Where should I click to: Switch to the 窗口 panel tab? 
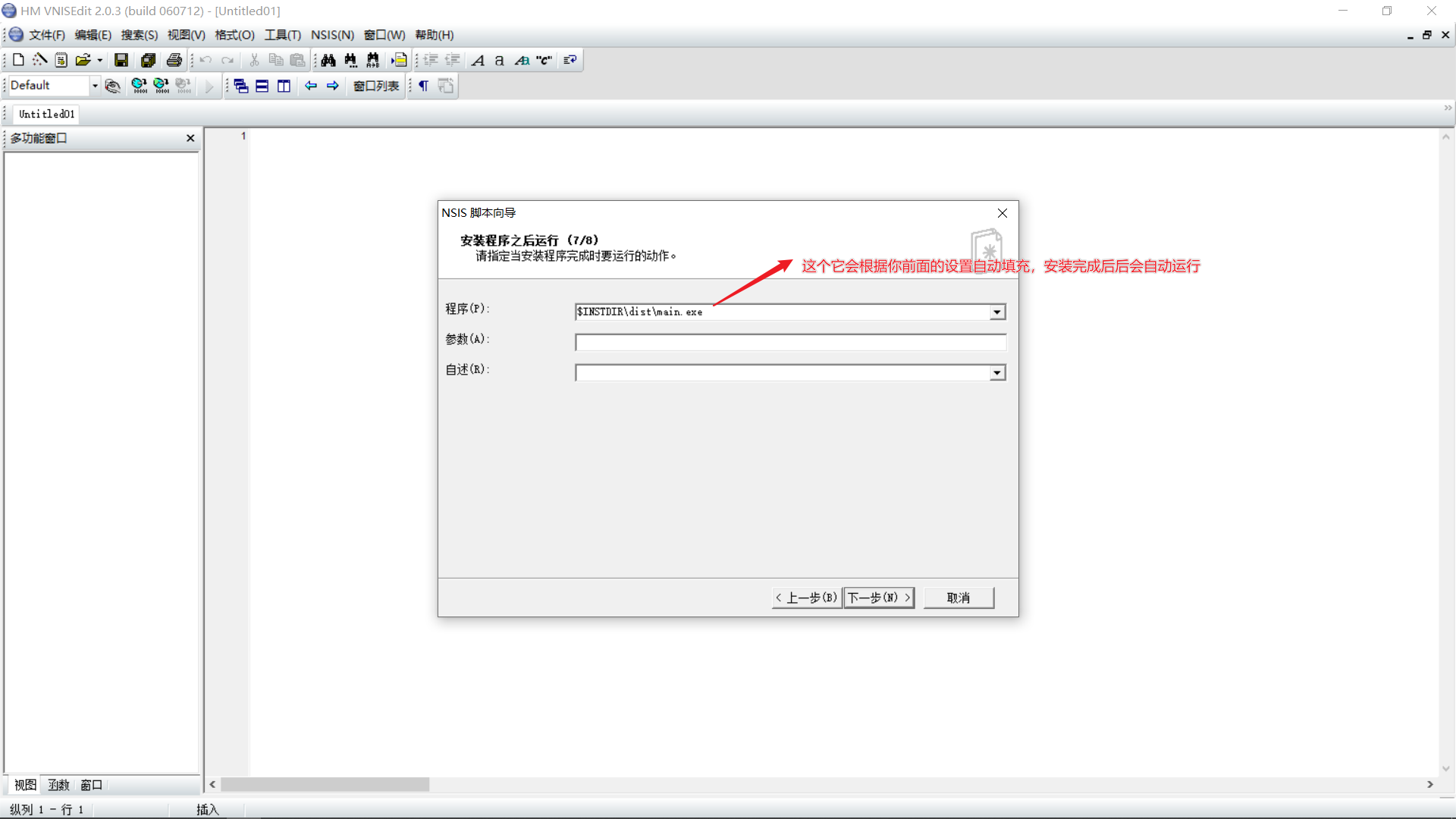92,785
